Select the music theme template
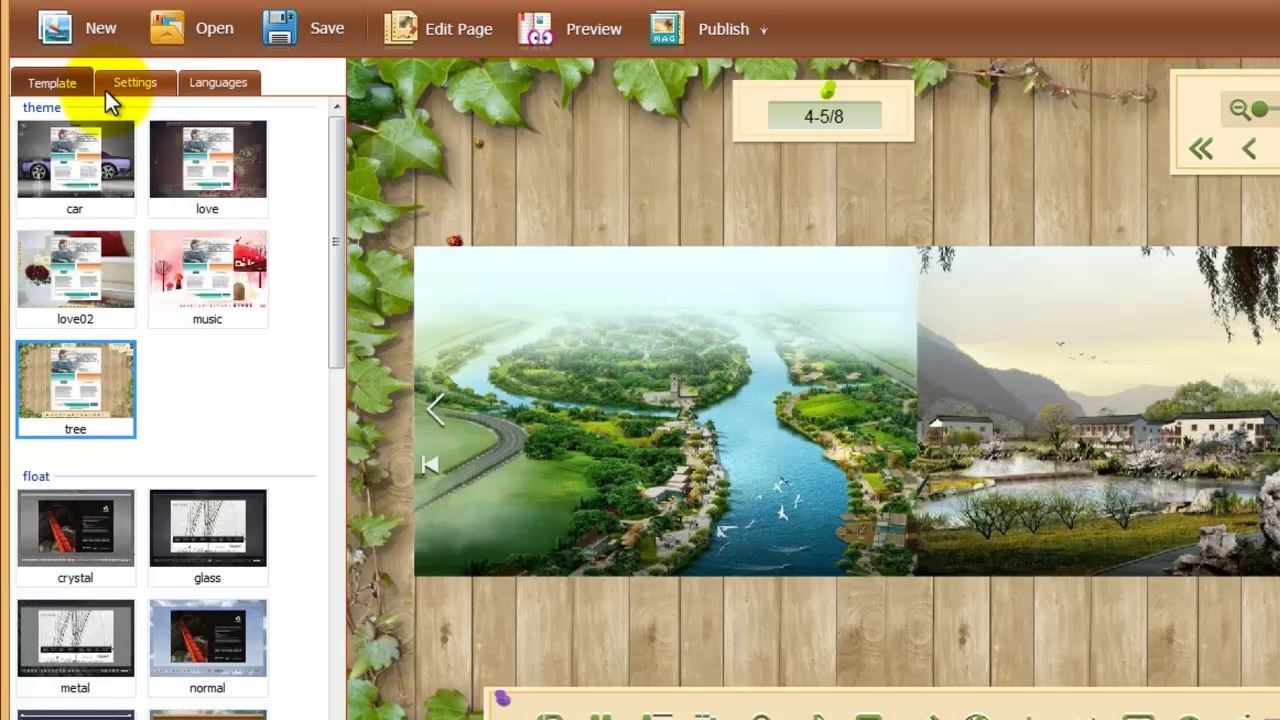 point(208,278)
